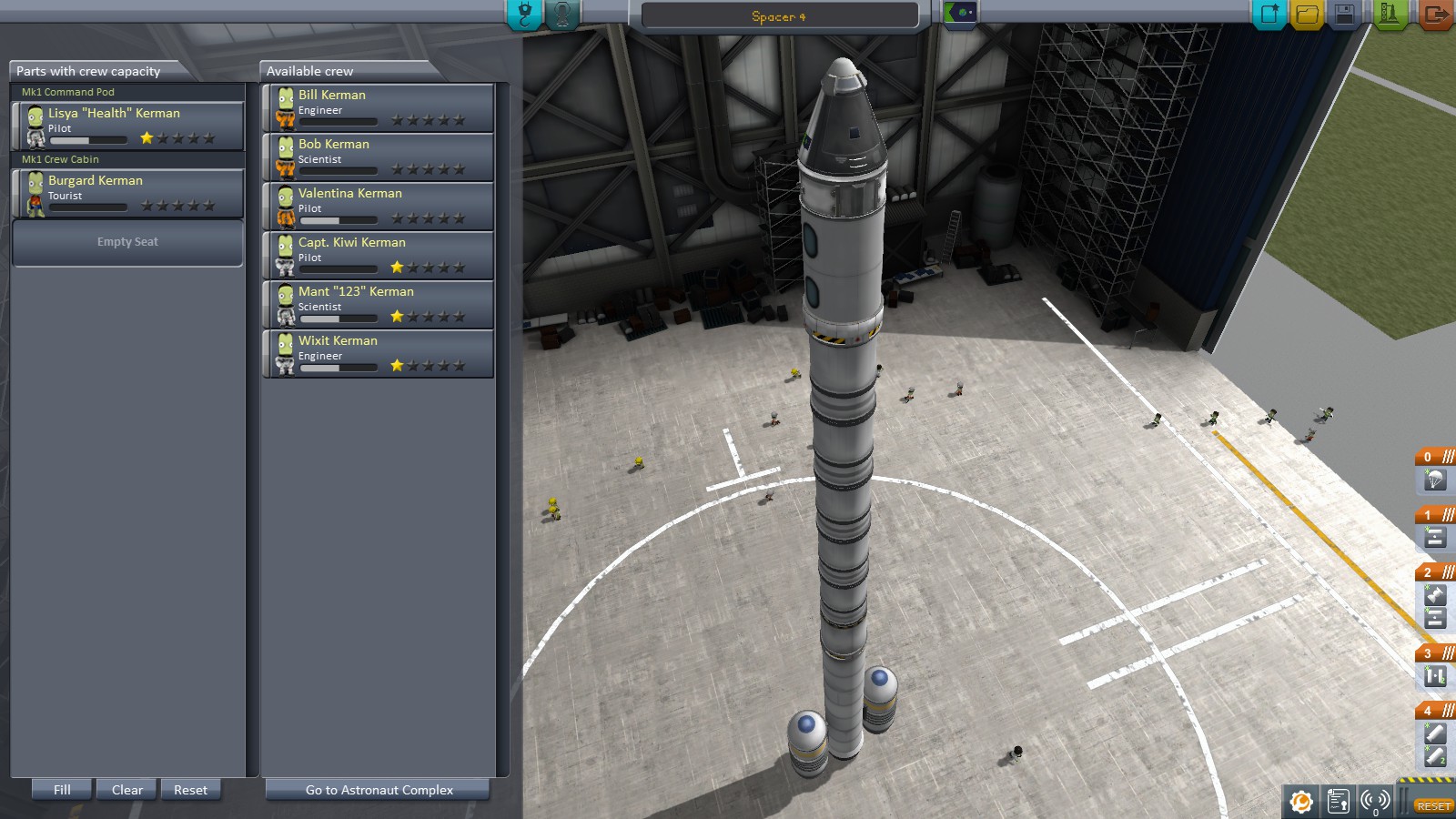Click the Clear crew button
This screenshot has width=1456, height=819.
[127, 790]
